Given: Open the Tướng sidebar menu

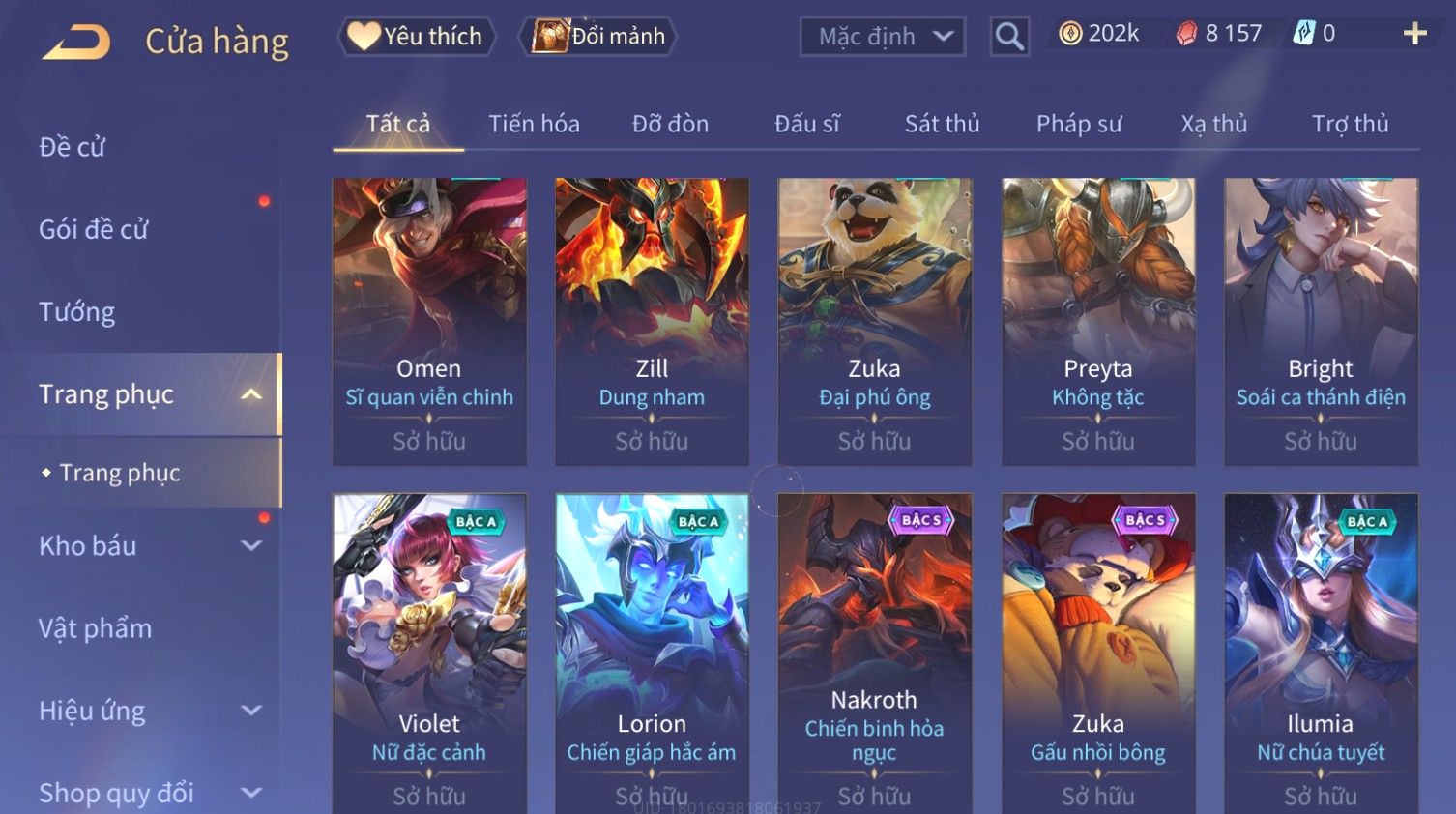Looking at the screenshot, I should [x=77, y=312].
